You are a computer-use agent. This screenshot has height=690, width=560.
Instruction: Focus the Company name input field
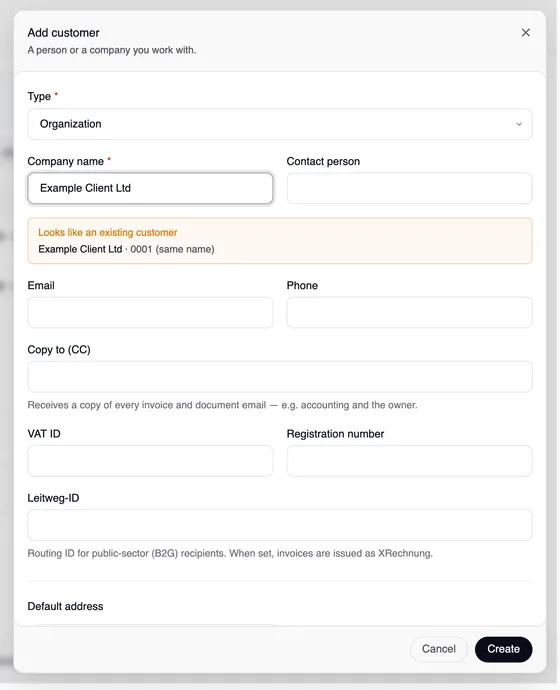pos(150,188)
